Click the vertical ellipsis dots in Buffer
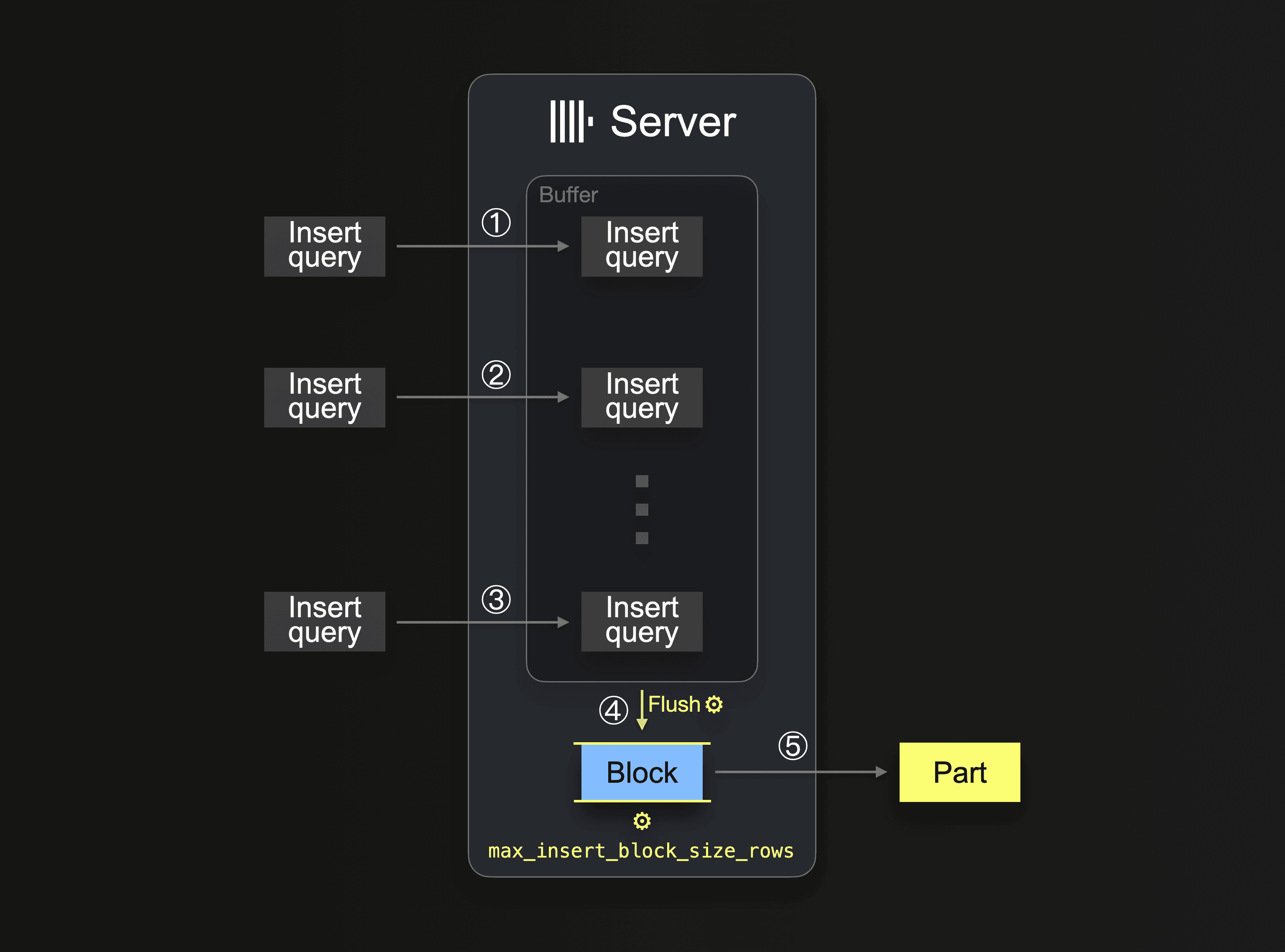The image size is (1285, 952). point(642,509)
